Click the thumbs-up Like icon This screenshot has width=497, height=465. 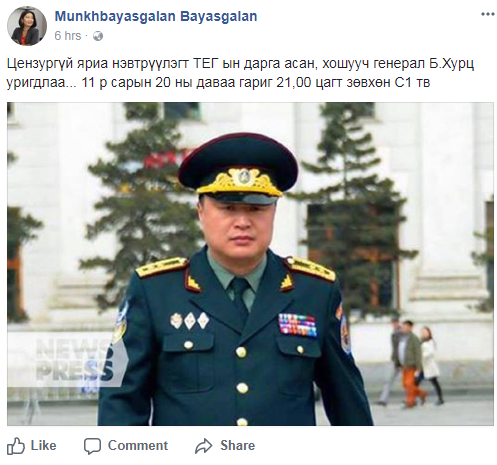point(16,446)
